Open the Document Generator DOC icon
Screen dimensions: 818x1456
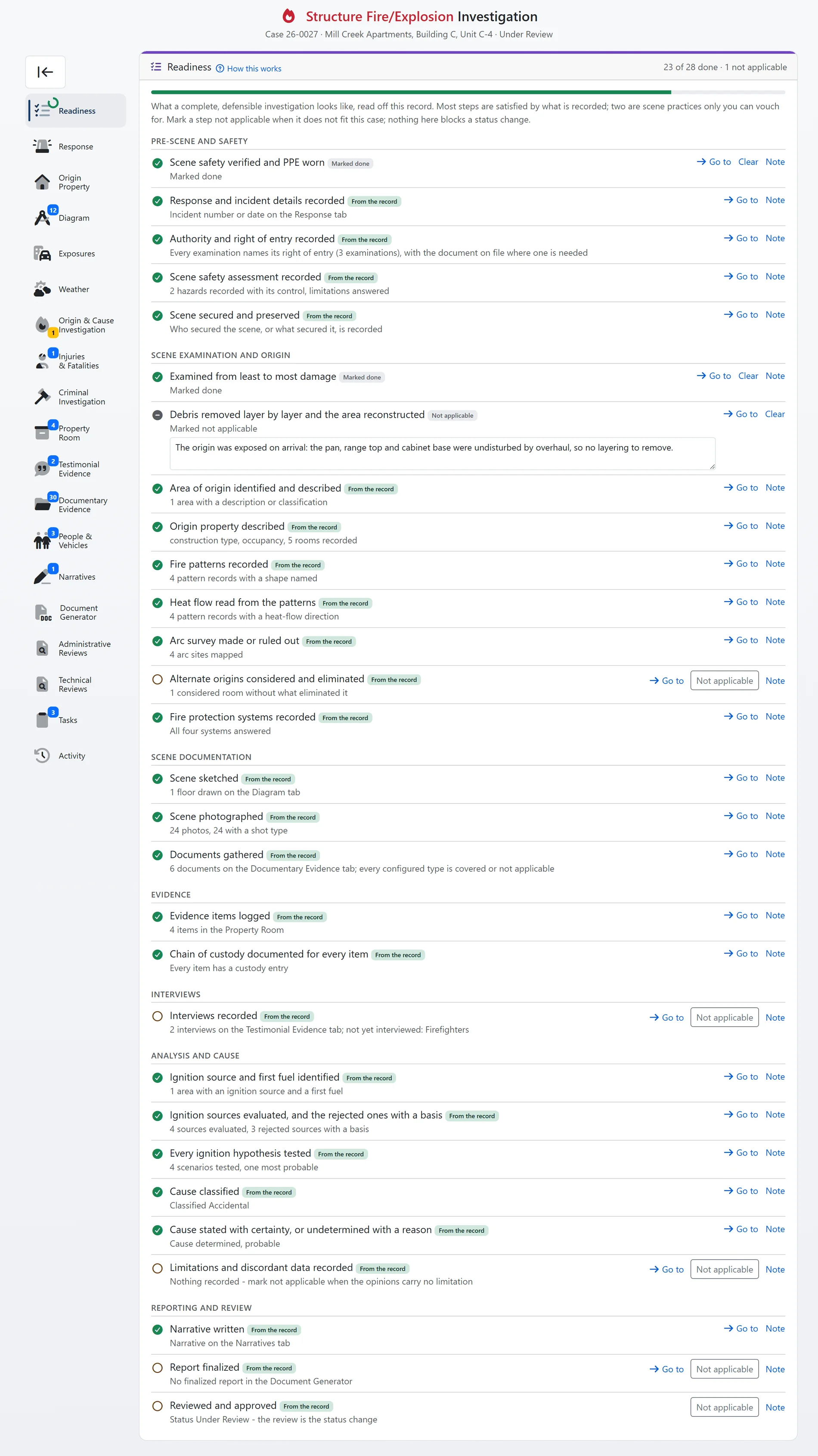43,613
